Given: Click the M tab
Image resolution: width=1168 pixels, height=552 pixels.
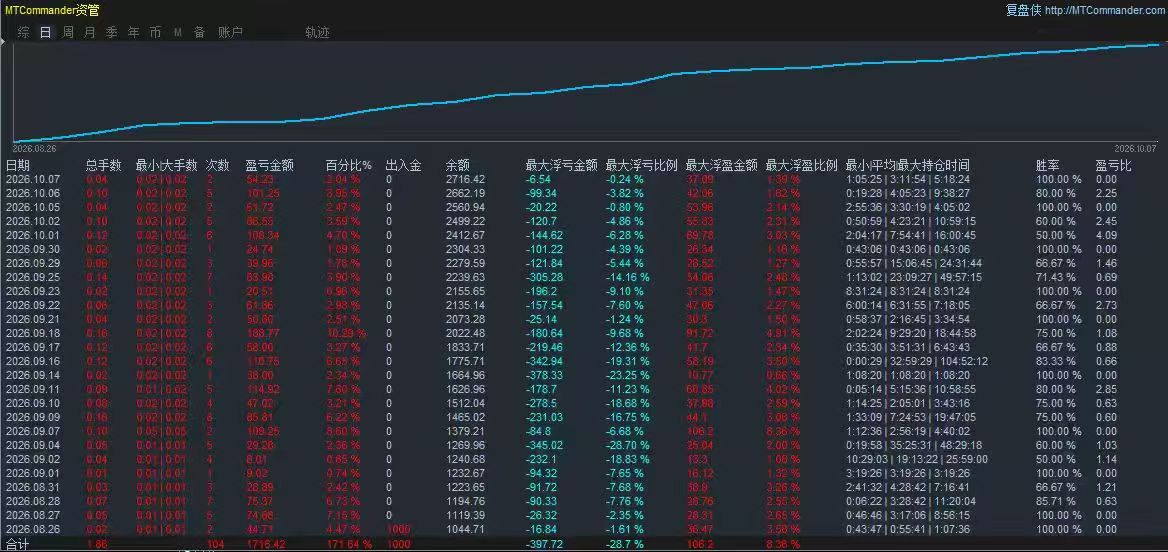Looking at the screenshot, I should [177, 33].
